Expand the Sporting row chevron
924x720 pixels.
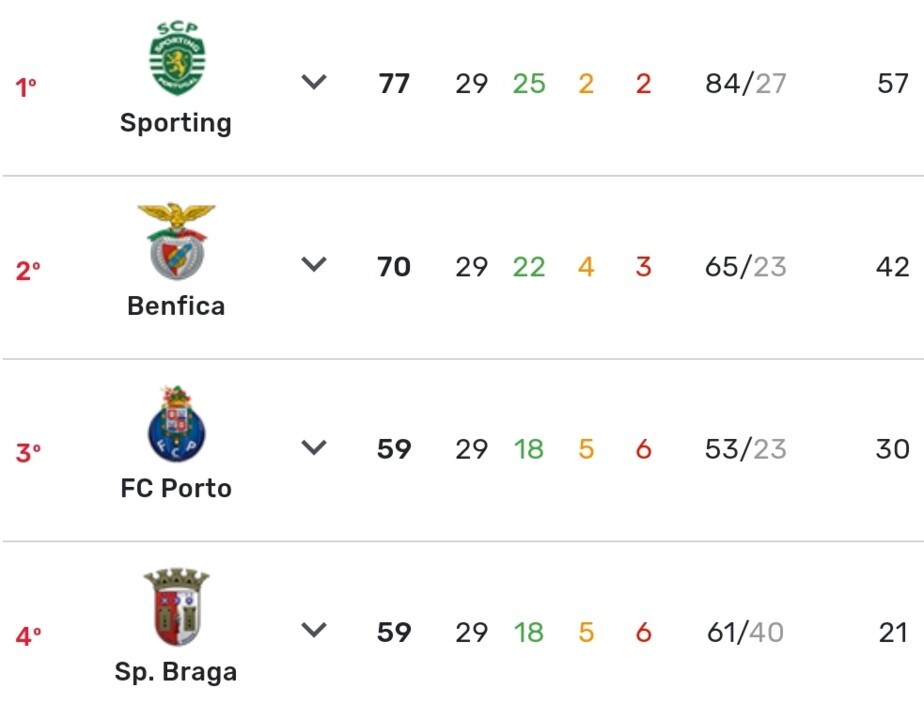pyautogui.click(x=315, y=83)
